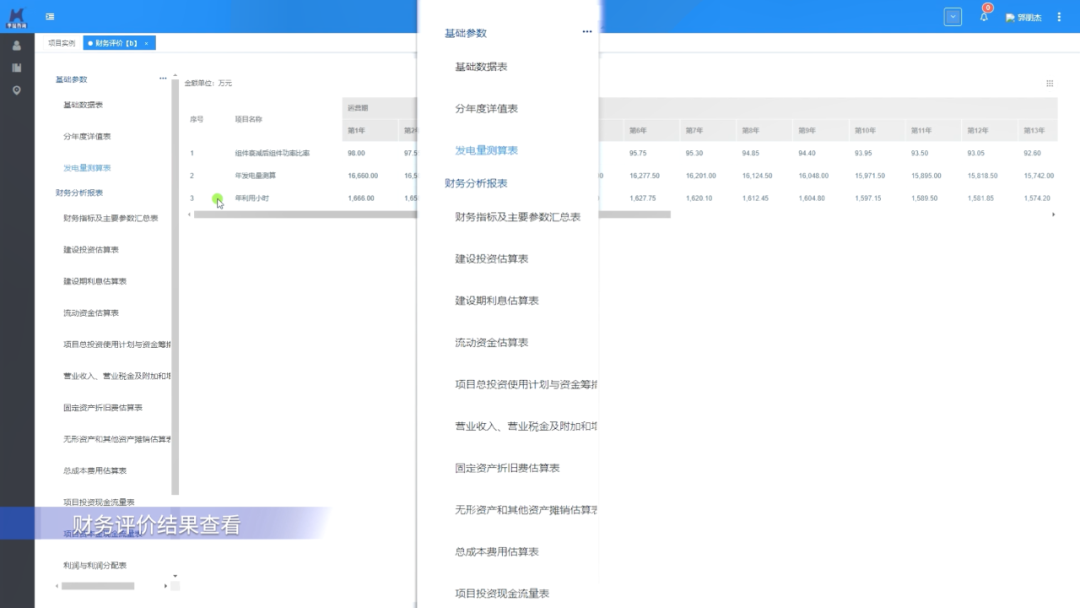Click the left sidebar vertical scrollbar thumb
Image resolution: width=1080 pixels, height=608 pixels.
click(x=175, y=288)
